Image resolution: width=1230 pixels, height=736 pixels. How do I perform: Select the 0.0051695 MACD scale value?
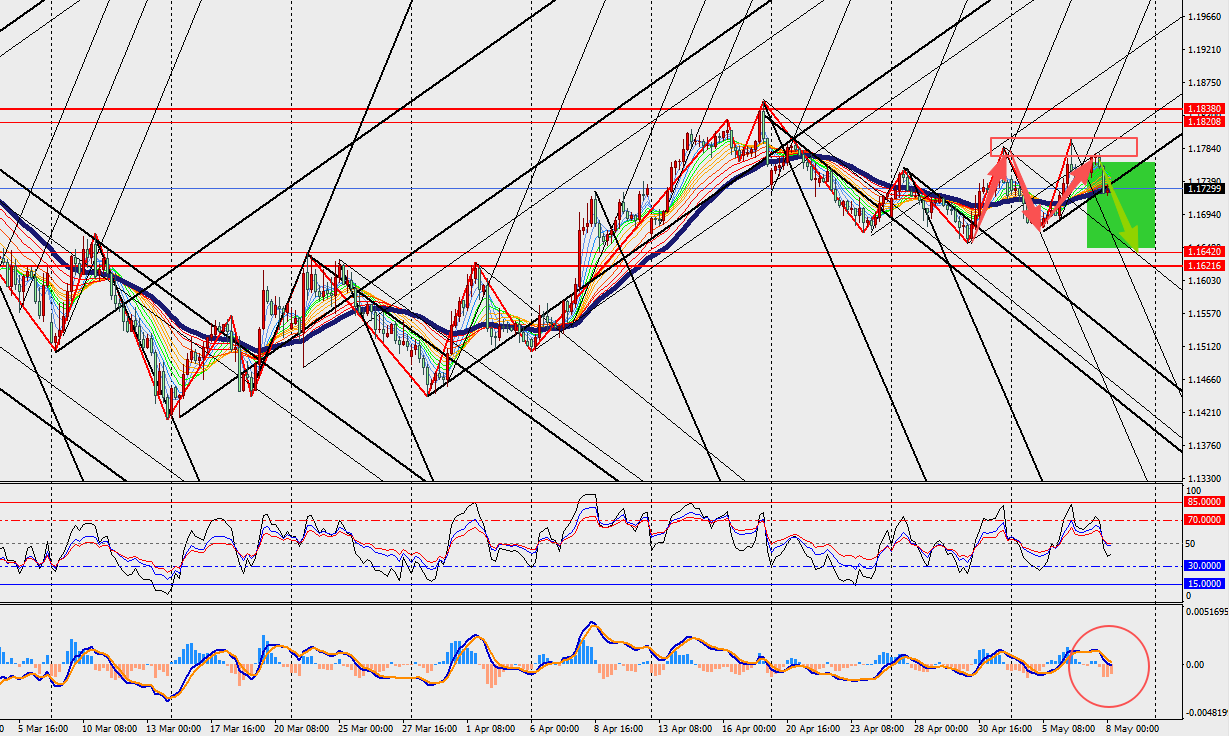point(1204,611)
